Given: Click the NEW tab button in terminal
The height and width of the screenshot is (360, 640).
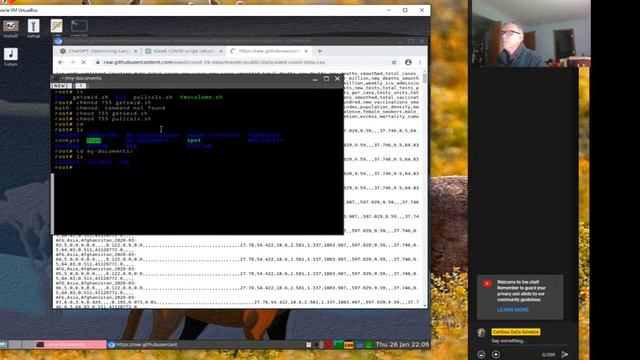Looking at the screenshot, I should 61,86.
